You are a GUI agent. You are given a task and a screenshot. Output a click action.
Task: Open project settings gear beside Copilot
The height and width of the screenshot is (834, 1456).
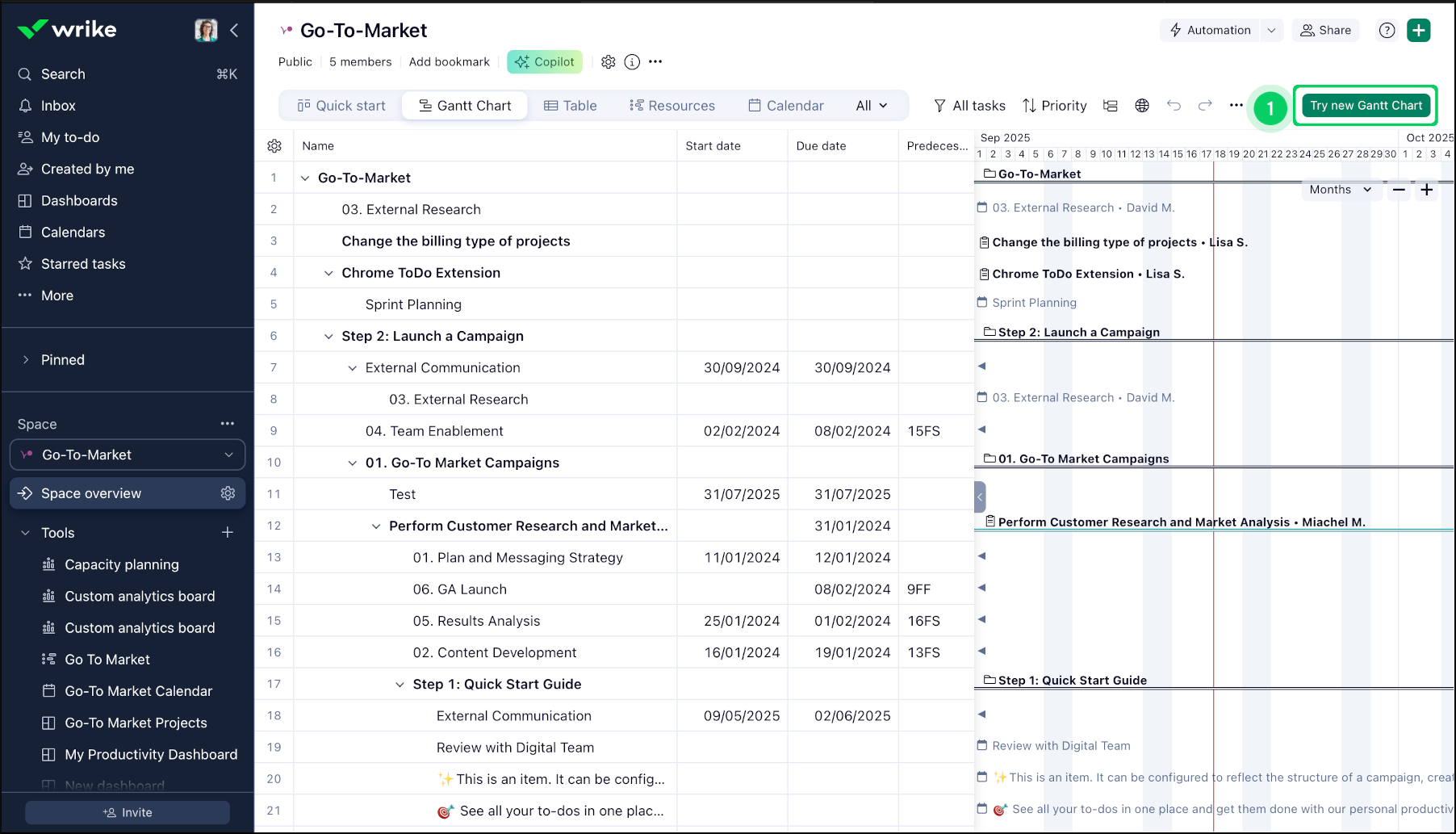tap(609, 62)
